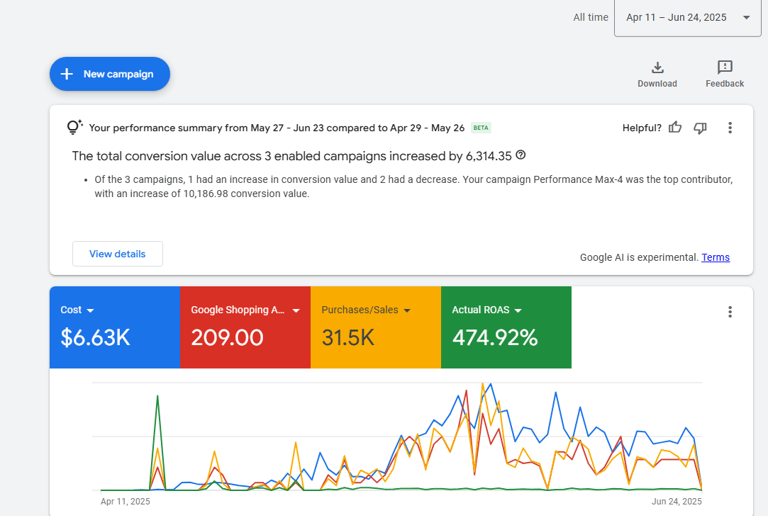The image size is (768, 516).
Task: Select the All time label
Action: pos(590,18)
